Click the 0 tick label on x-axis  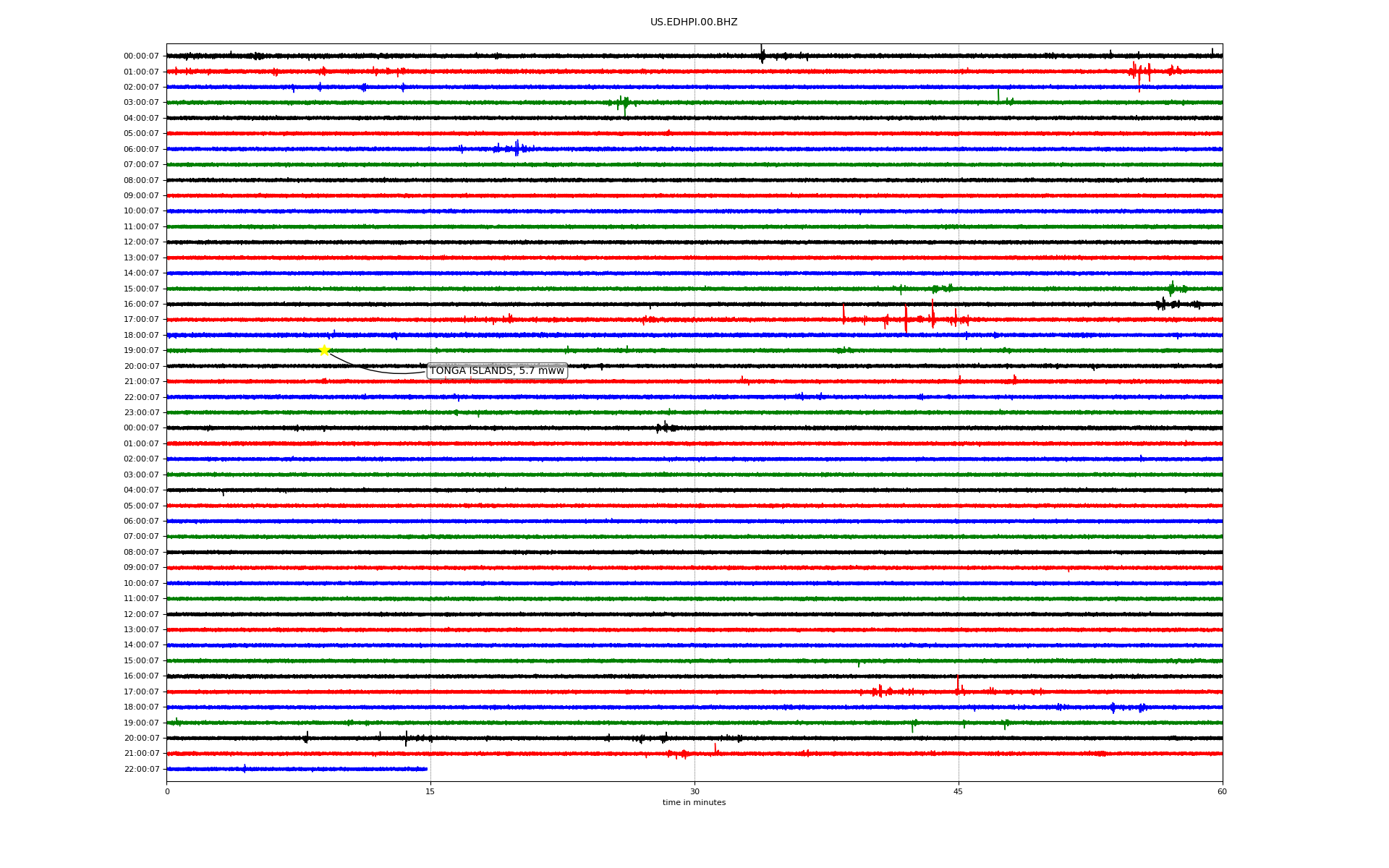click(167, 791)
